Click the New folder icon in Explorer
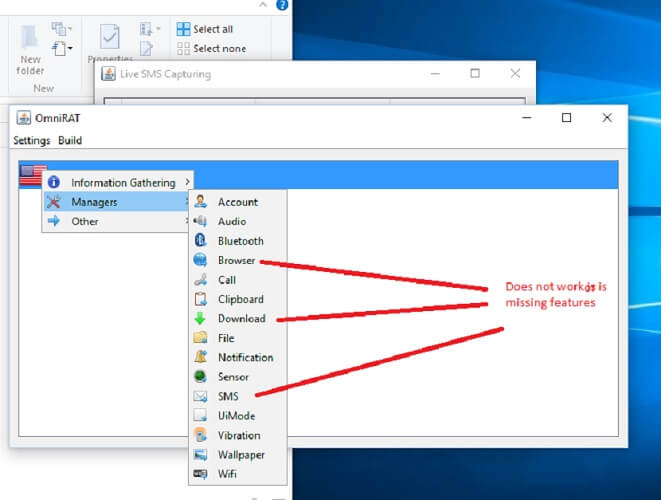The image size is (661, 500). (x=30, y=37)
